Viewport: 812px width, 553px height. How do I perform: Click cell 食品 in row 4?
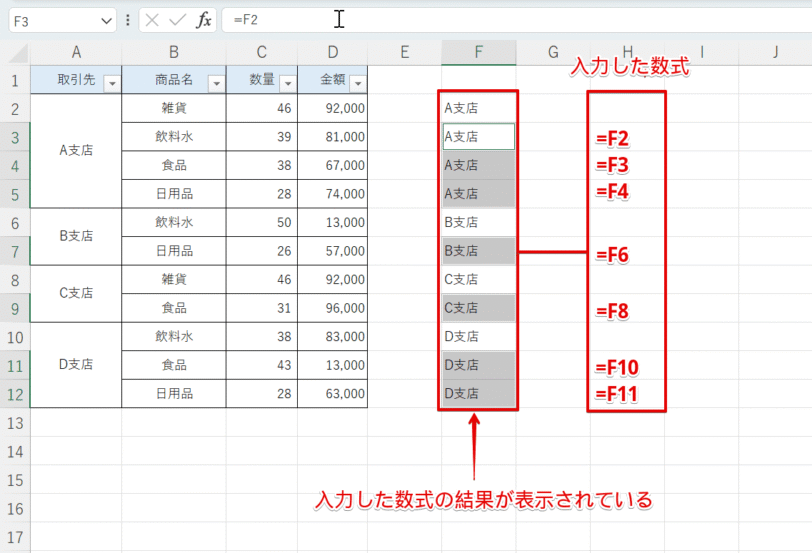174,165
